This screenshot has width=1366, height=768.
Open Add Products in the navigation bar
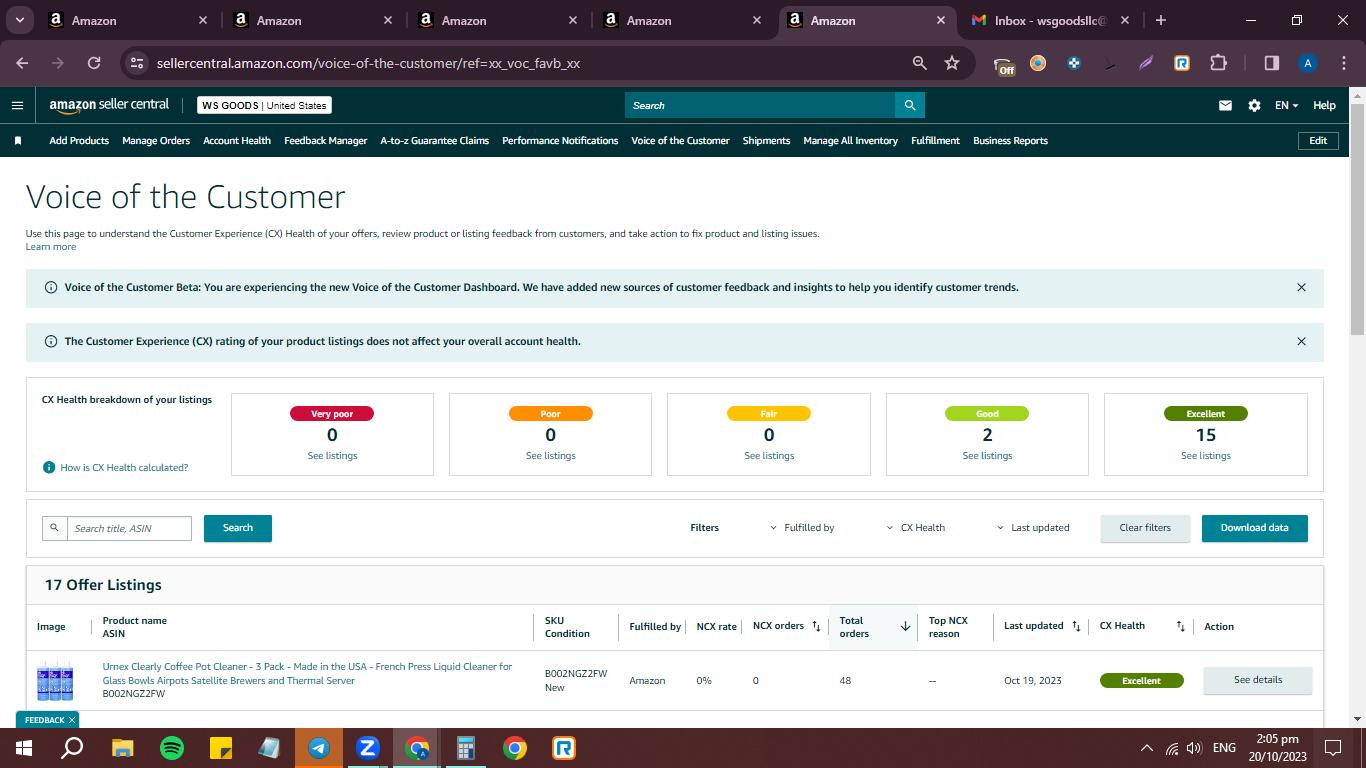pyautogui.click(x=79, y=141)
